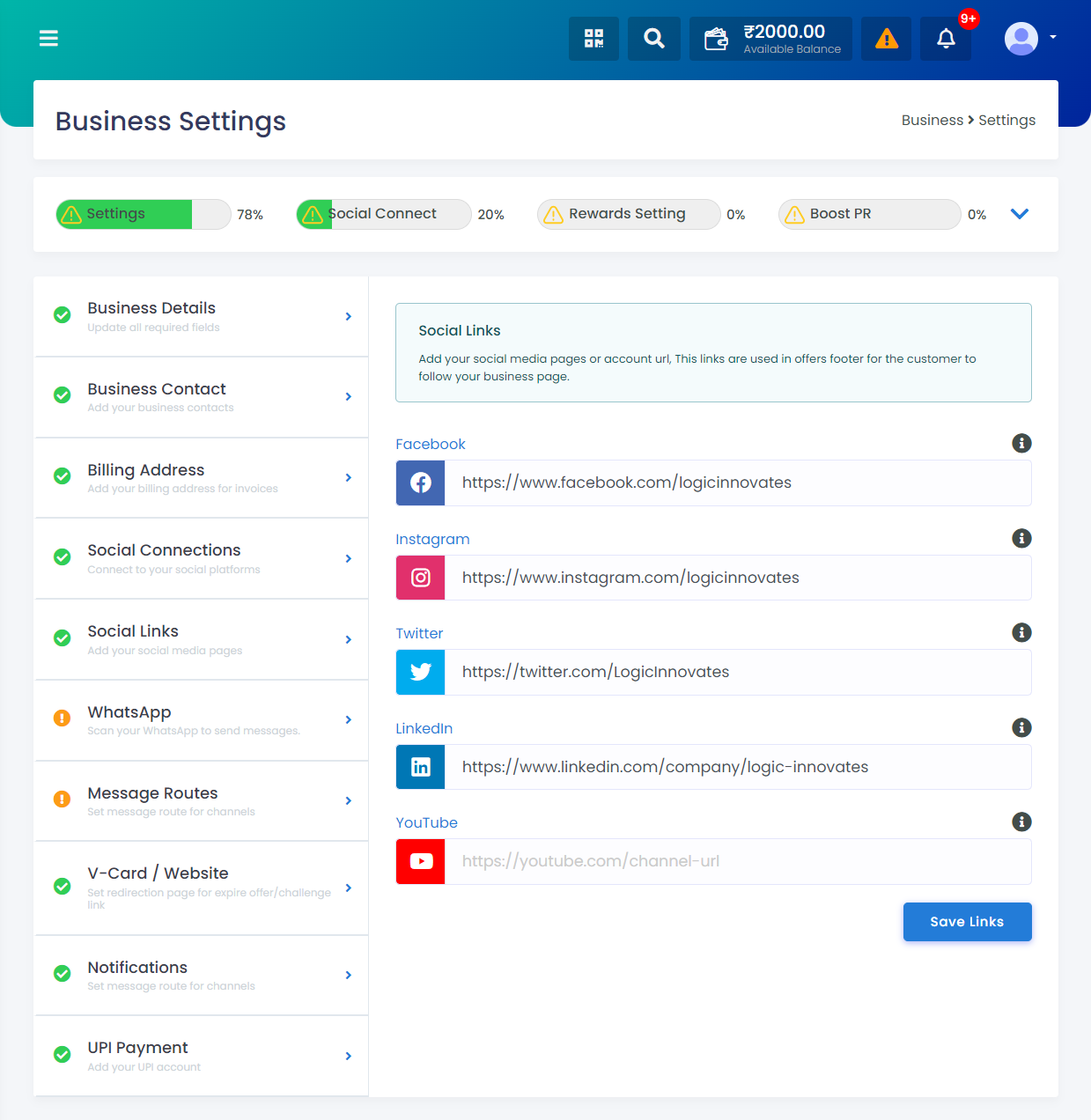The height and width of the screenshot is (1120, 1091).
Task: Open WhatsApp settings section
Action: tap(202, 720)
